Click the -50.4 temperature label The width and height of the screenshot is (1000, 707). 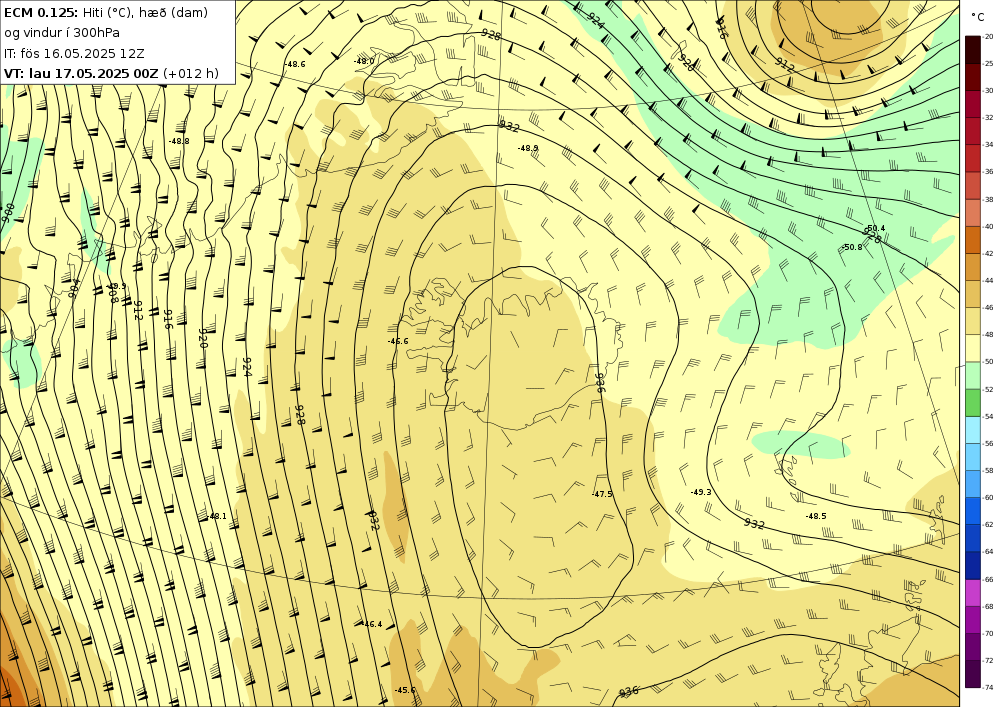pyautogui.click(x=875, y=228)
